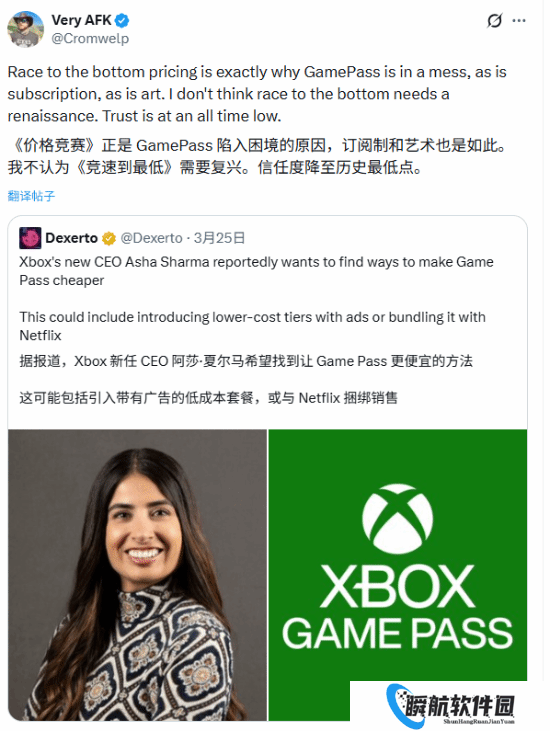Click the Very AFK profile avatar
This screenshot has height=731, width=550.
click(26, 29)
